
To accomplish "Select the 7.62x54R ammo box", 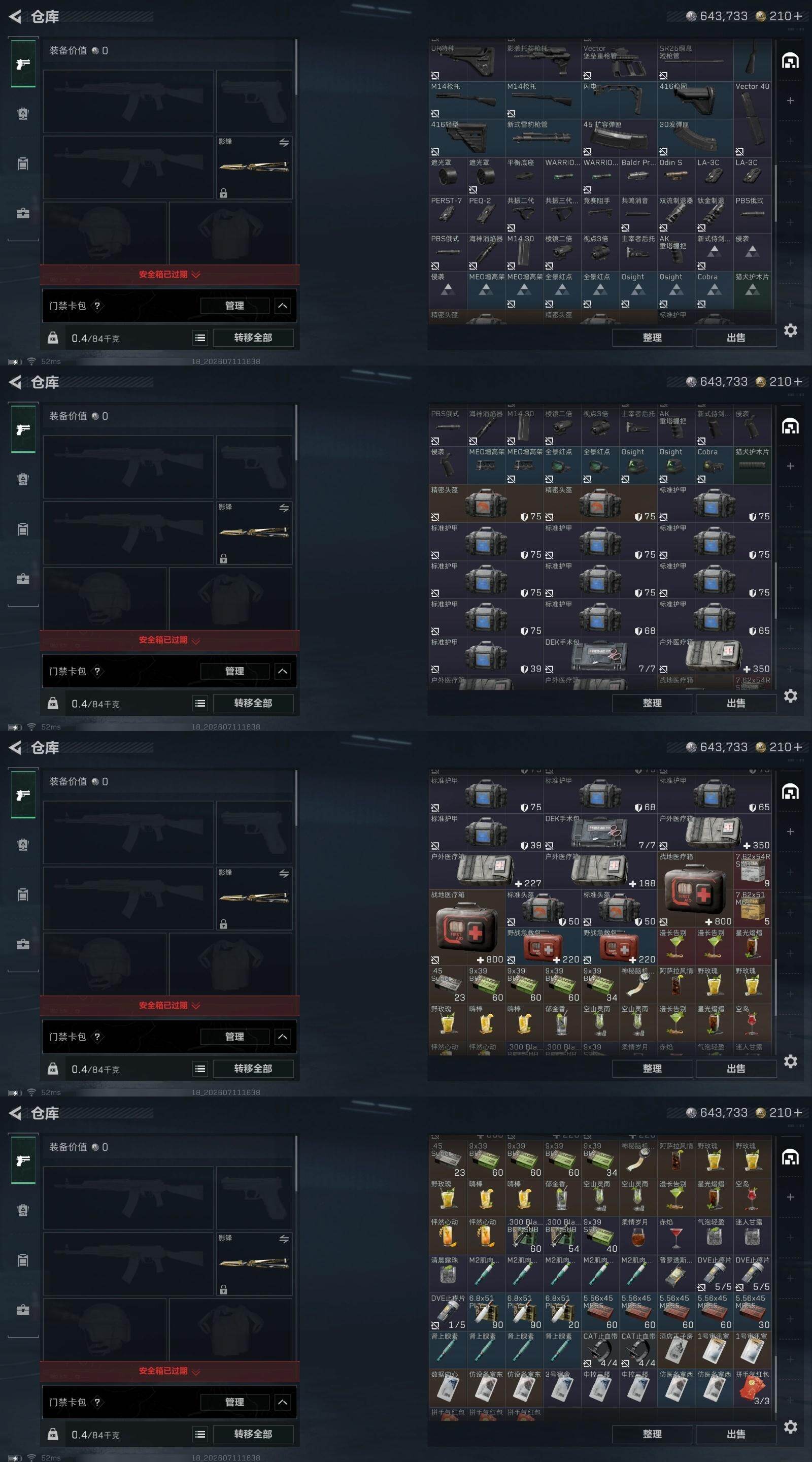I will pyautogui.click(x=753, y=870).
